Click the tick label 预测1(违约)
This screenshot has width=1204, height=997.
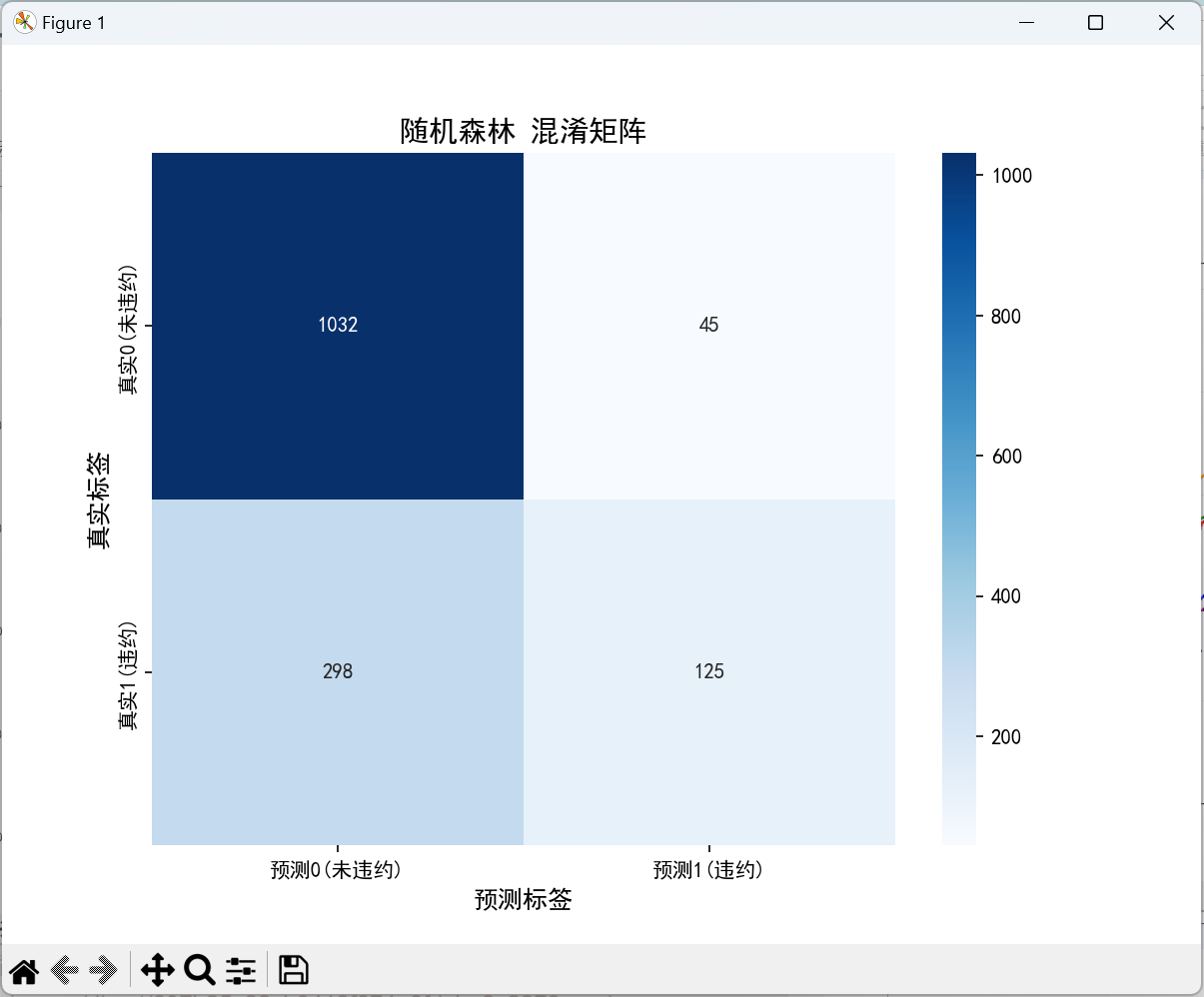708,869
